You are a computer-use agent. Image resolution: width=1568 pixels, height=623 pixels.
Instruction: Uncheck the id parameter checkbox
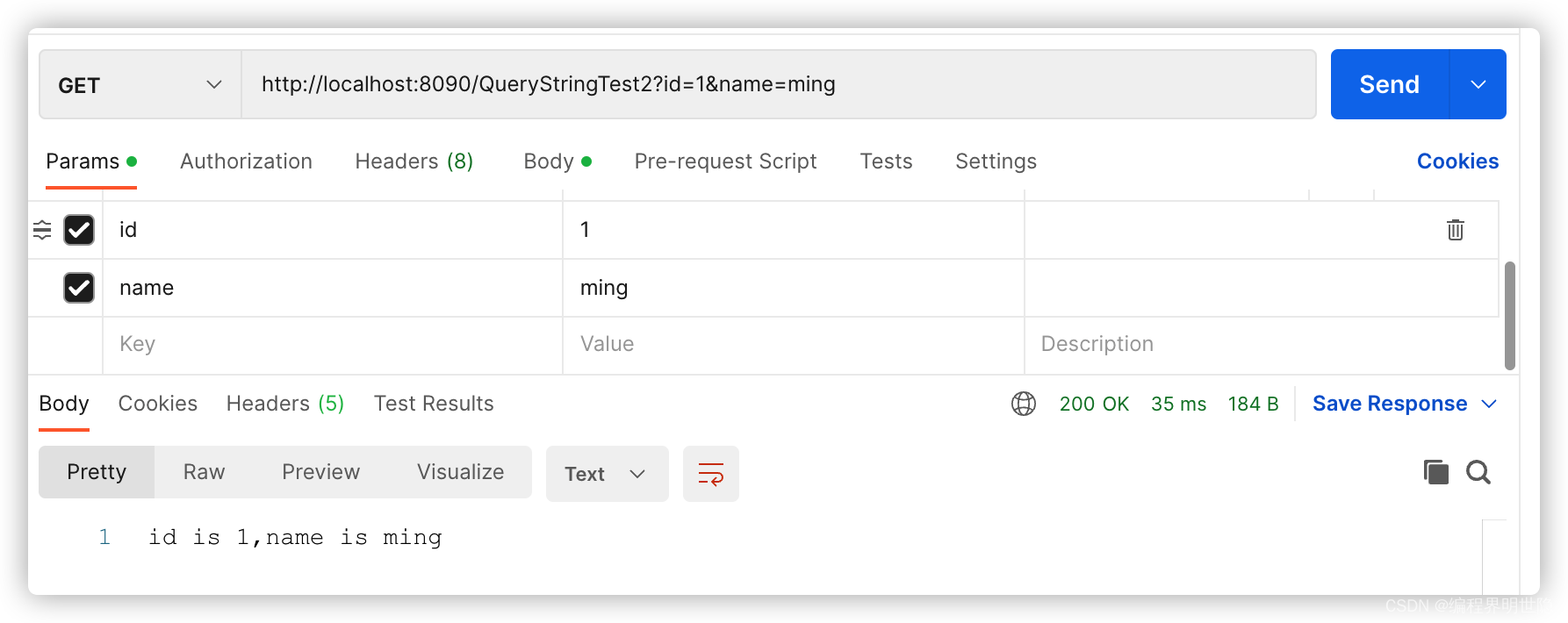coord(79,230)
